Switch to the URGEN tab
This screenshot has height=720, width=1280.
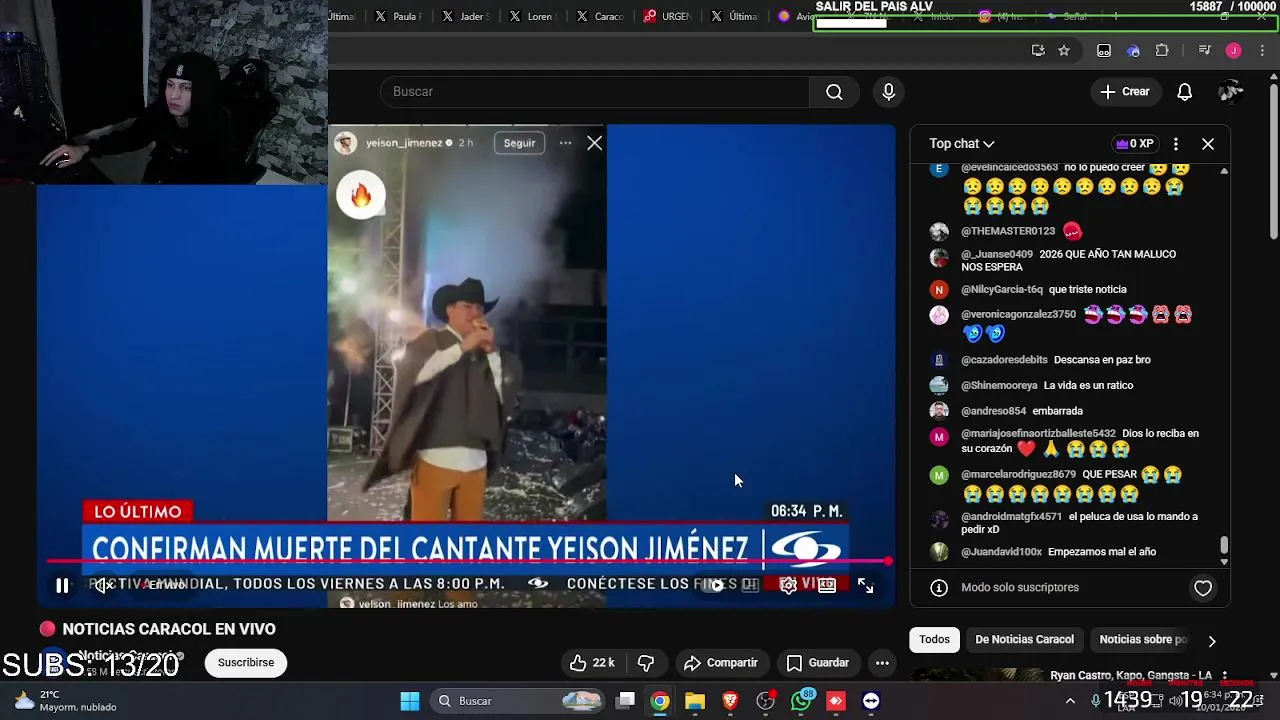click(667, 16)
